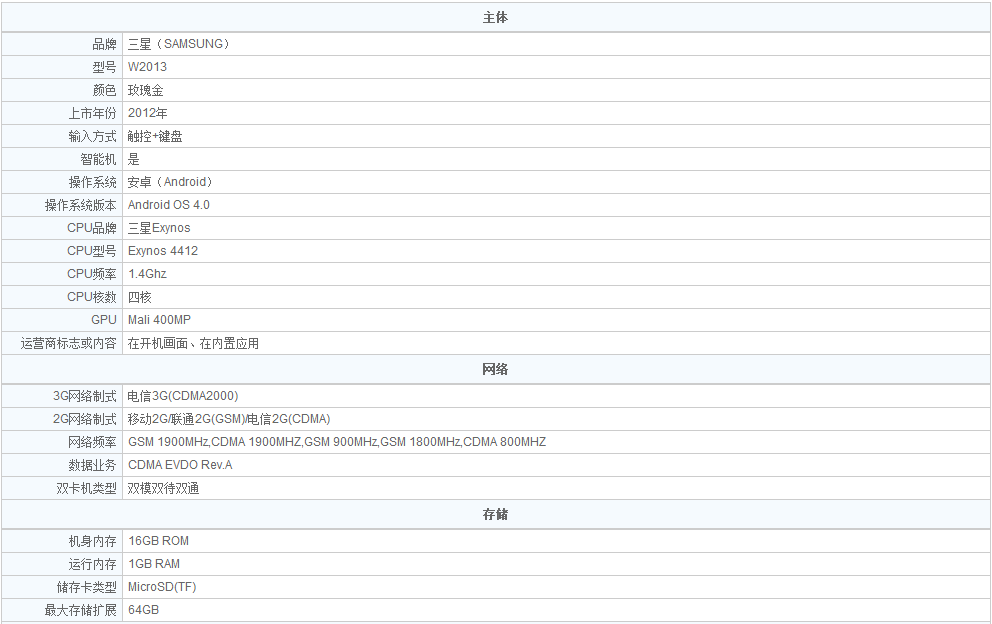This screenshot has width=992, height=624.
Task: Click the 型号 row label
Action: tap(104, 67)
